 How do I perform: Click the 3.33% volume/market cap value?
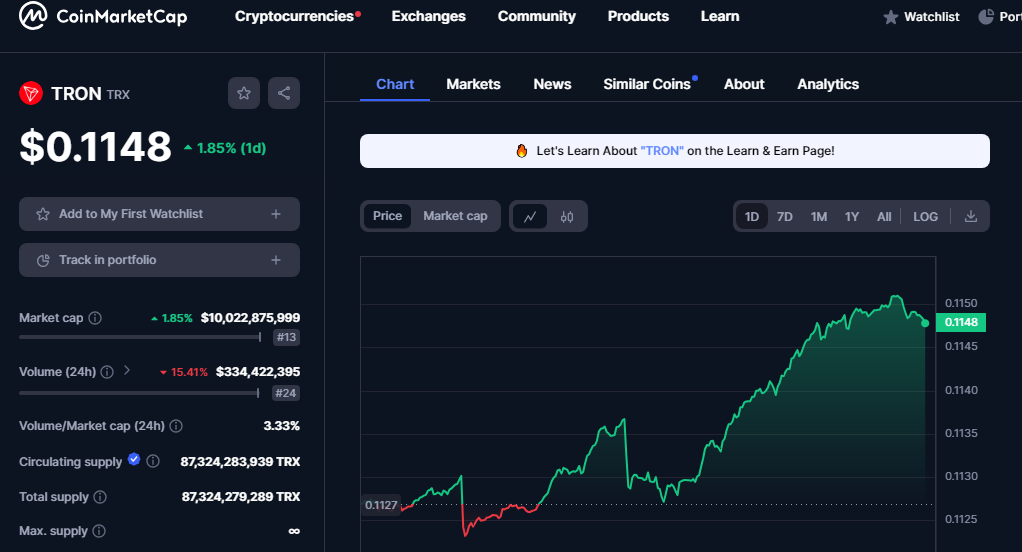(282, 426)
